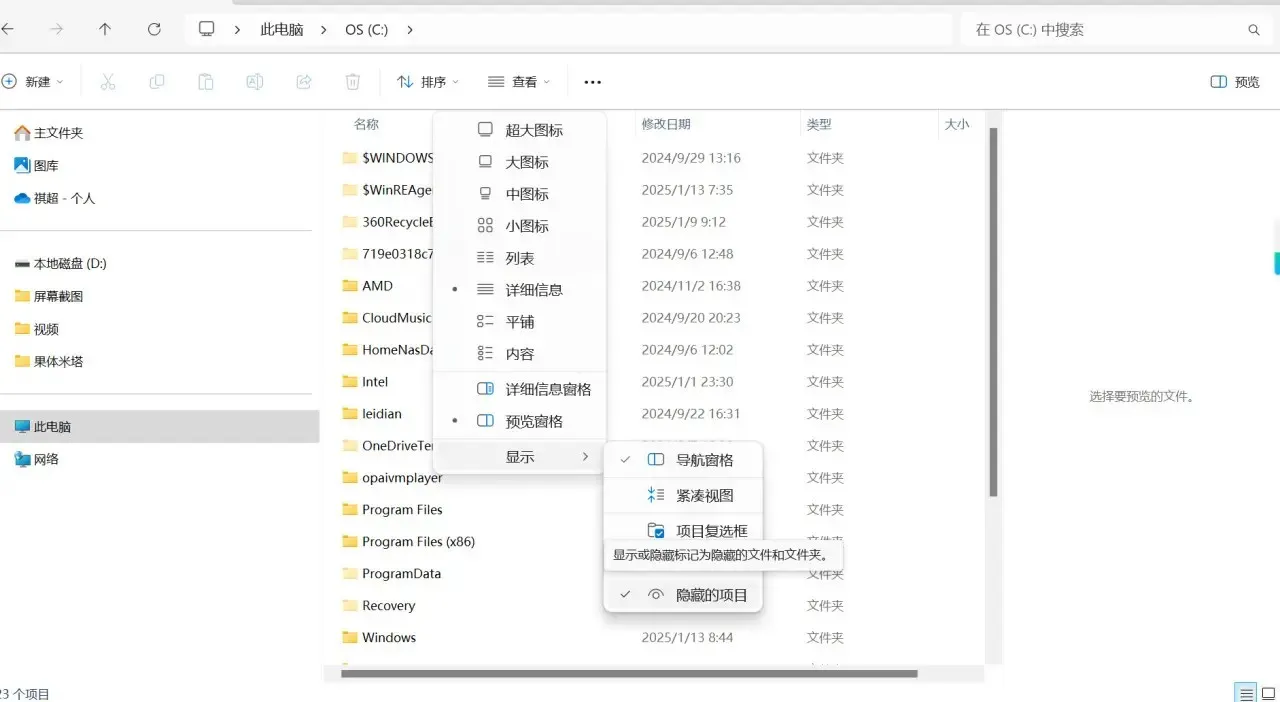1280x702 pixels.
Task: Select 此电脑 in navigation pane
Action: [160, 426]
